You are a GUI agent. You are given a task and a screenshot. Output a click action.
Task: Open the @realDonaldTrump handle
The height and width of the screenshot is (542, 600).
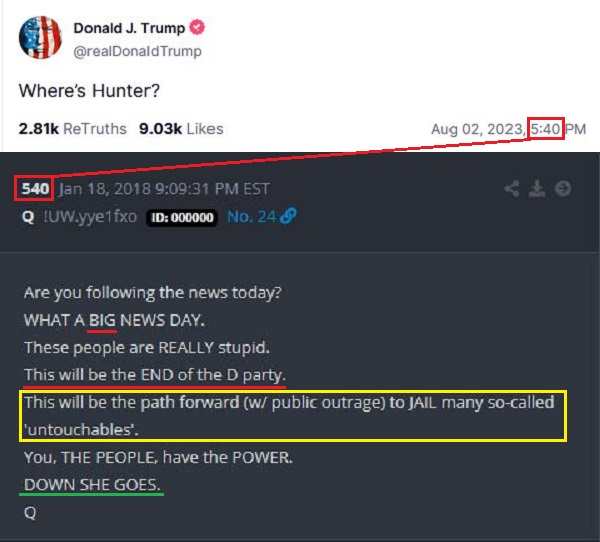point(137,51)
